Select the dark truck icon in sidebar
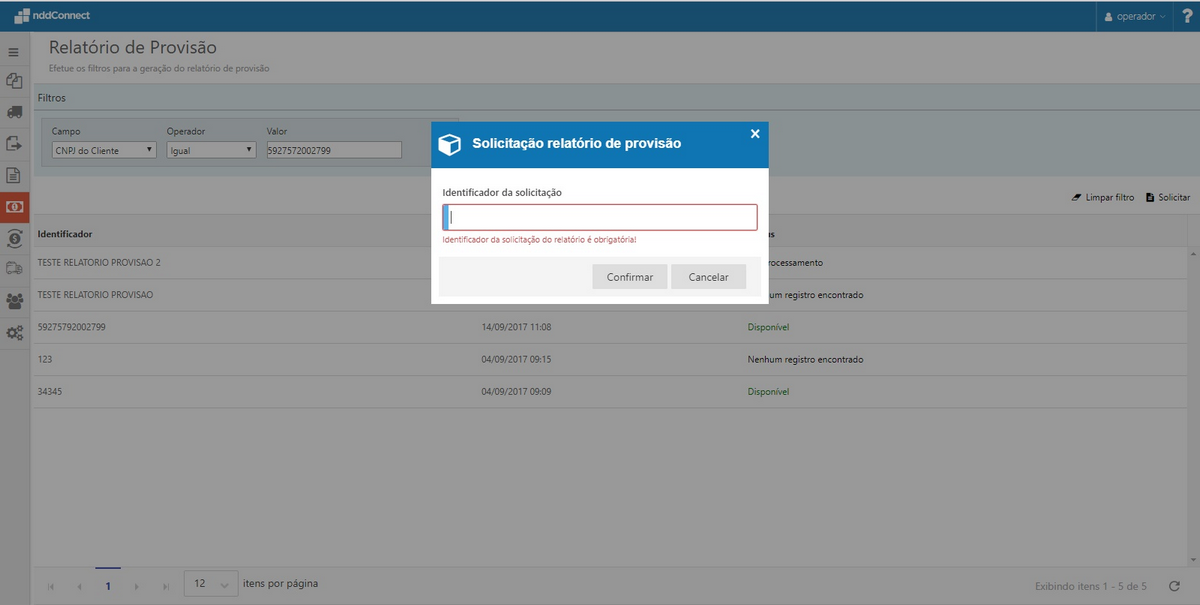 (x=14, y=113)
